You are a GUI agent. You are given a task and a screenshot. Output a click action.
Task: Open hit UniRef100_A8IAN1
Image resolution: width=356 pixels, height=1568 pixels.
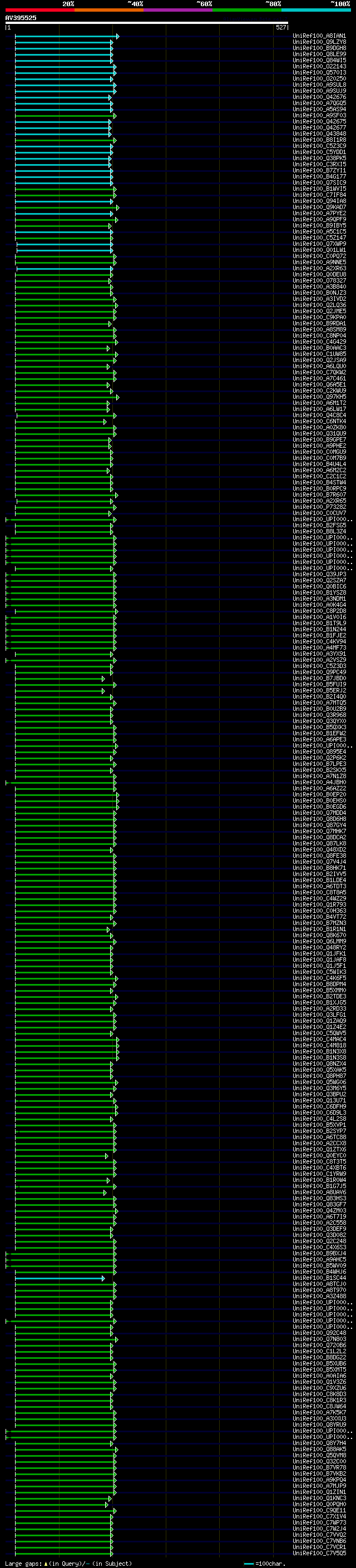tap(319, 36)
